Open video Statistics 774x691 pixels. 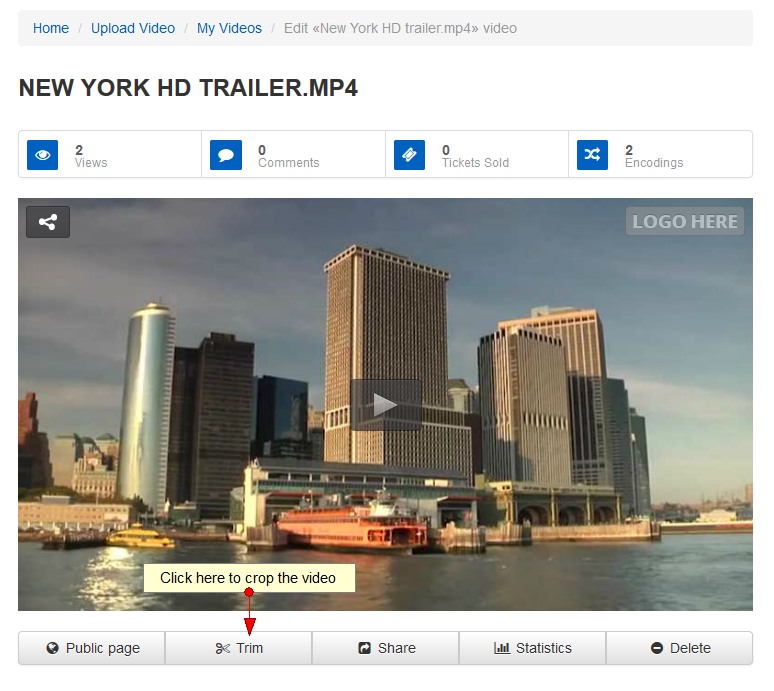click(x=533, y=649)
